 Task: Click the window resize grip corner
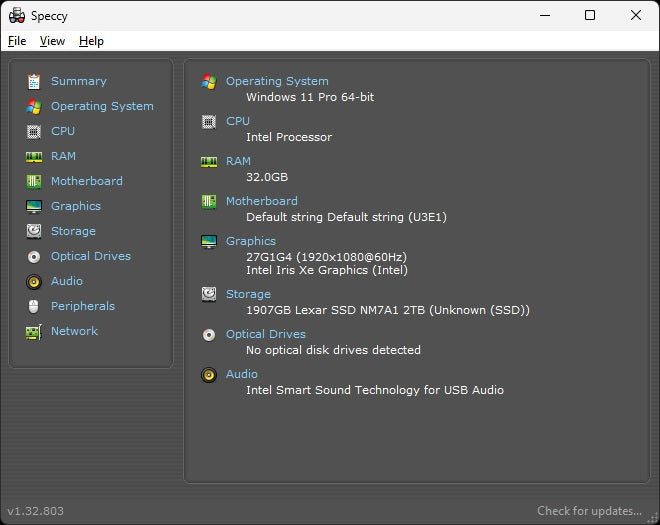(654, 519)
